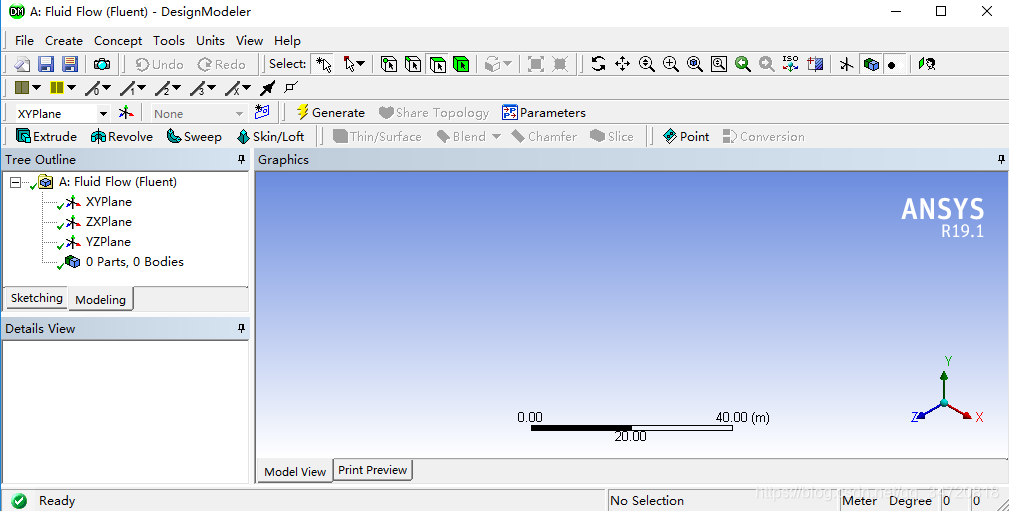Click the Export/Save-as disk icon
The height and width of the screenshot is (511, 1009).
(69, 64)
